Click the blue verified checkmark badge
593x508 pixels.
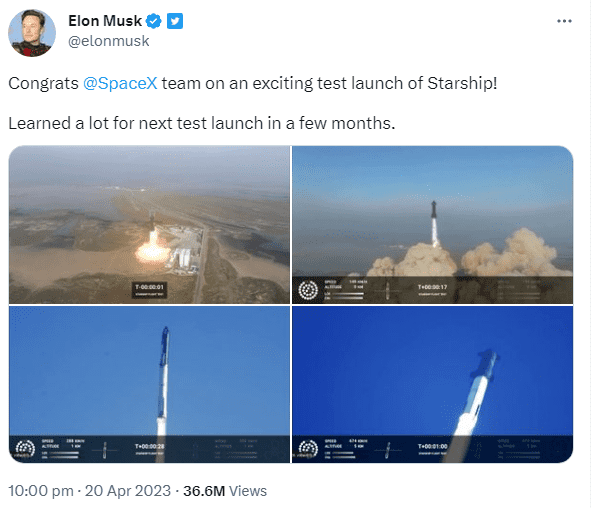point(154,21)
